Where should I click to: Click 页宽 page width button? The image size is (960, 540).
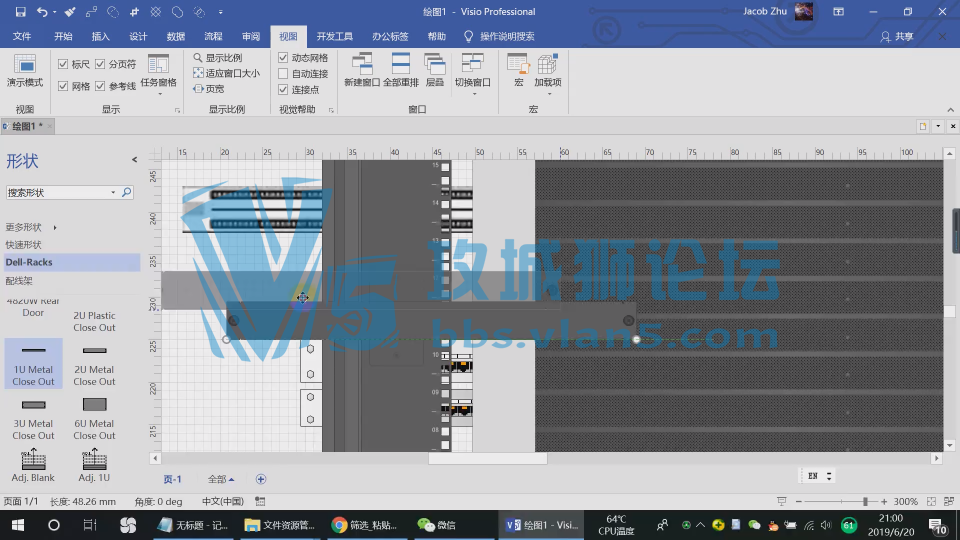click(x=209, y=89)
